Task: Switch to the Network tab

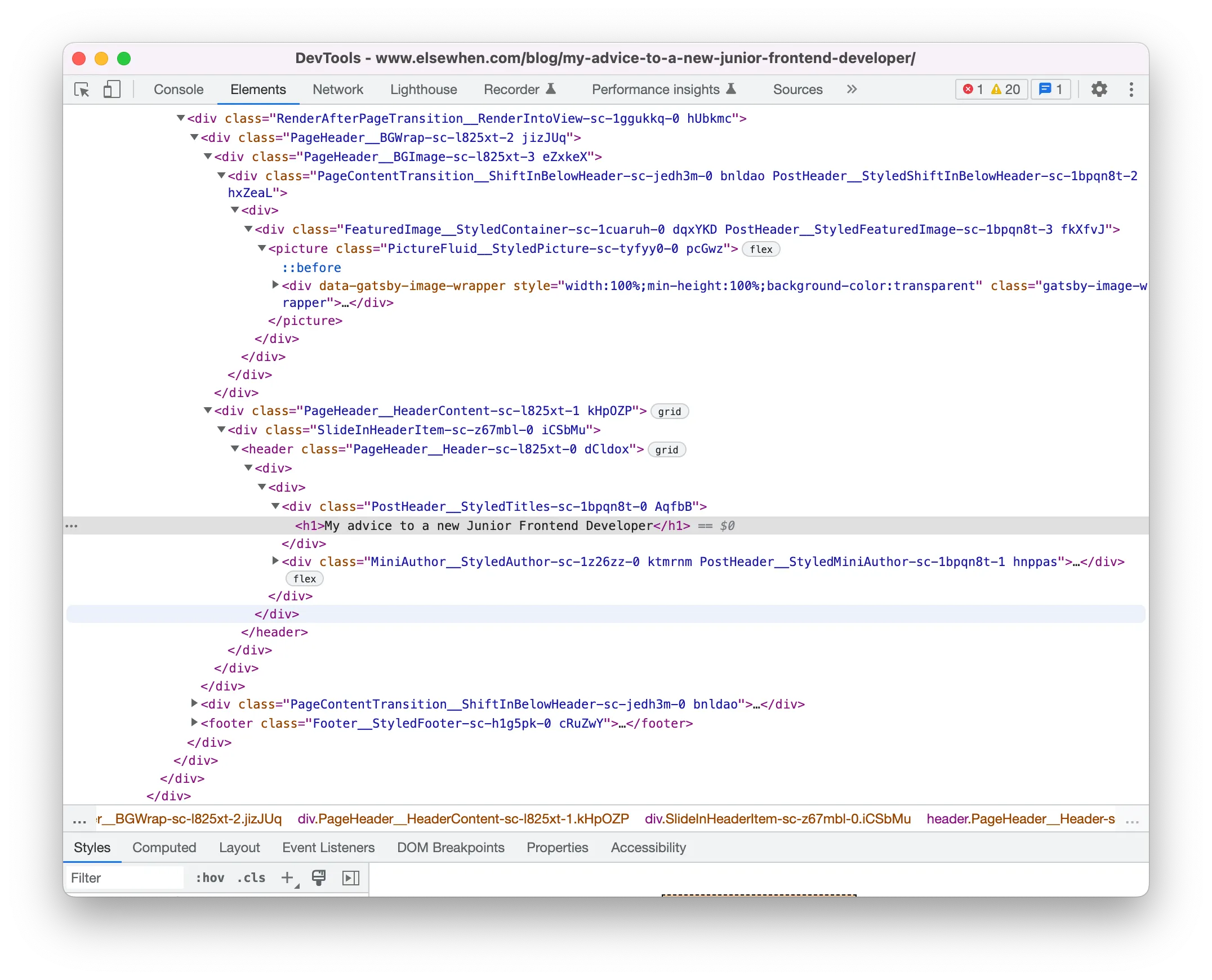Action: 337,89
